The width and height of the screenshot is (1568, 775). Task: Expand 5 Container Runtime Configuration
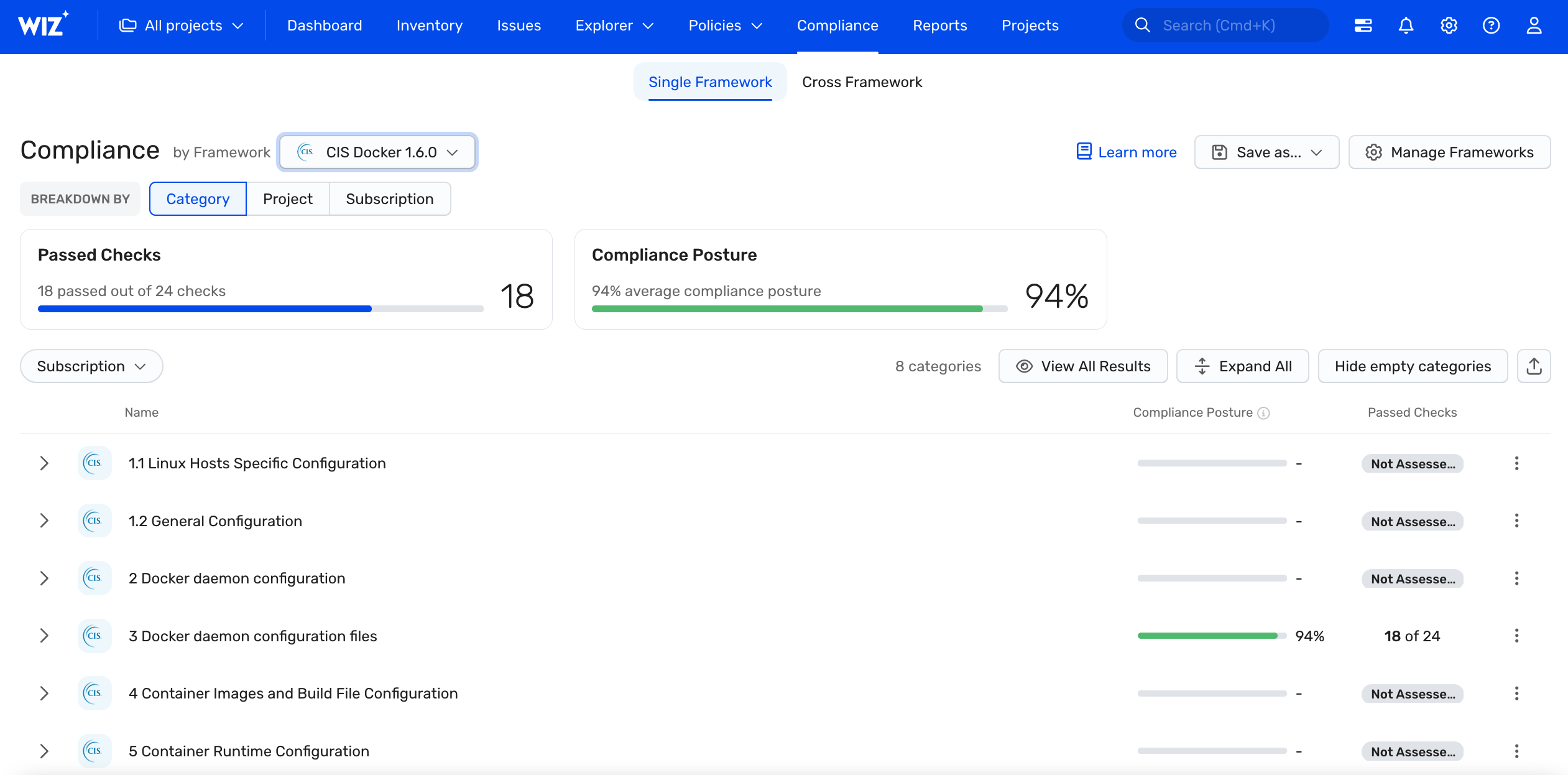(x=44, y=751)
